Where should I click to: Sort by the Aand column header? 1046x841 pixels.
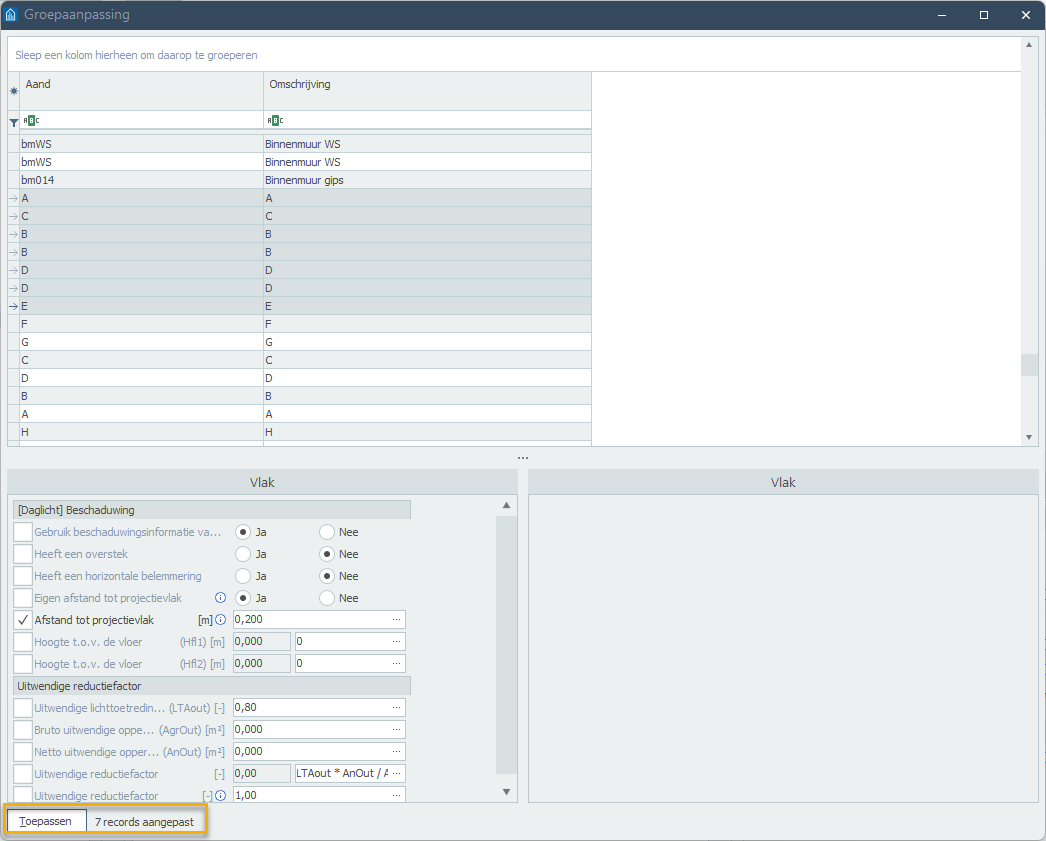coord(140,85)
